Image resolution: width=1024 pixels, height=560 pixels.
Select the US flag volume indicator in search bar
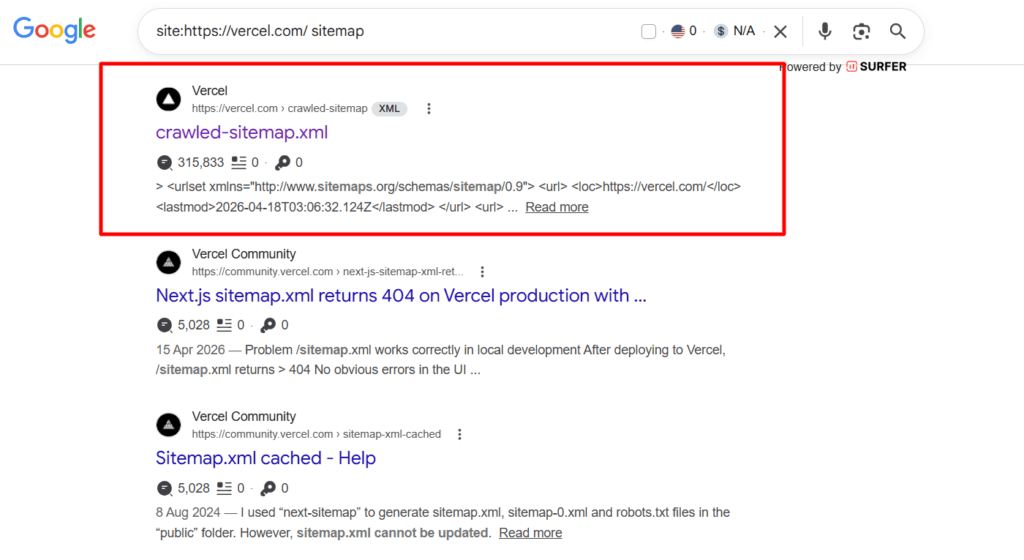[678, 31]
